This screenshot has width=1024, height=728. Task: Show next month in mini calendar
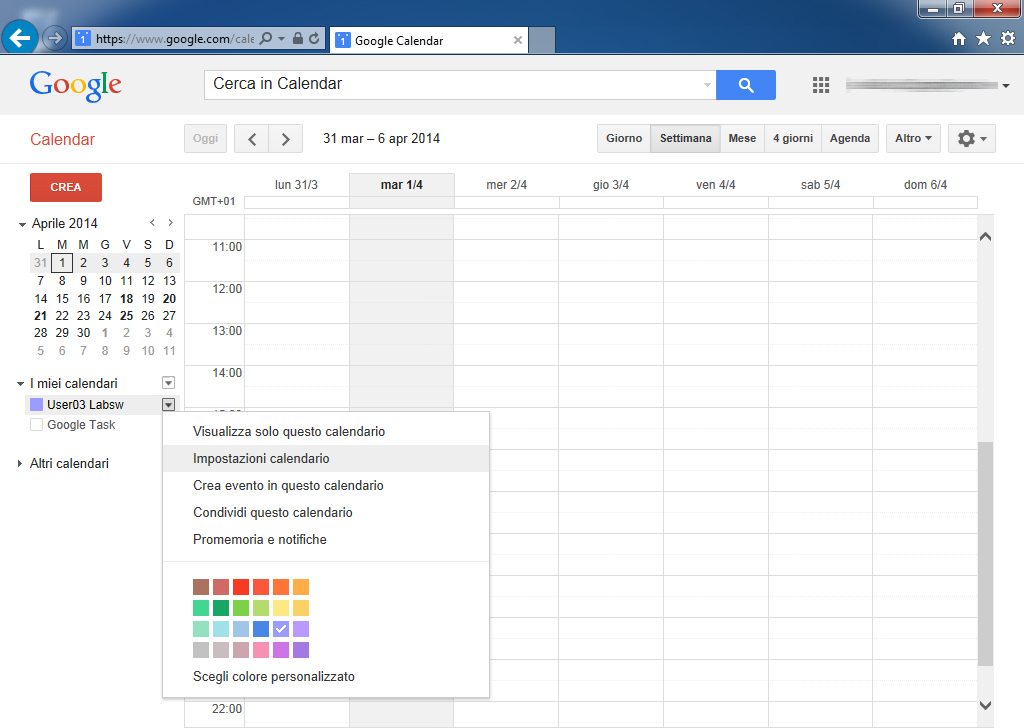tap(171, 223)
